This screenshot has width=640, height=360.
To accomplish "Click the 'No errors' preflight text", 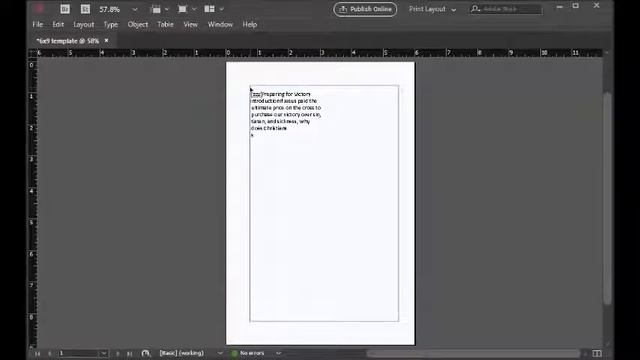I will [252, 353].
